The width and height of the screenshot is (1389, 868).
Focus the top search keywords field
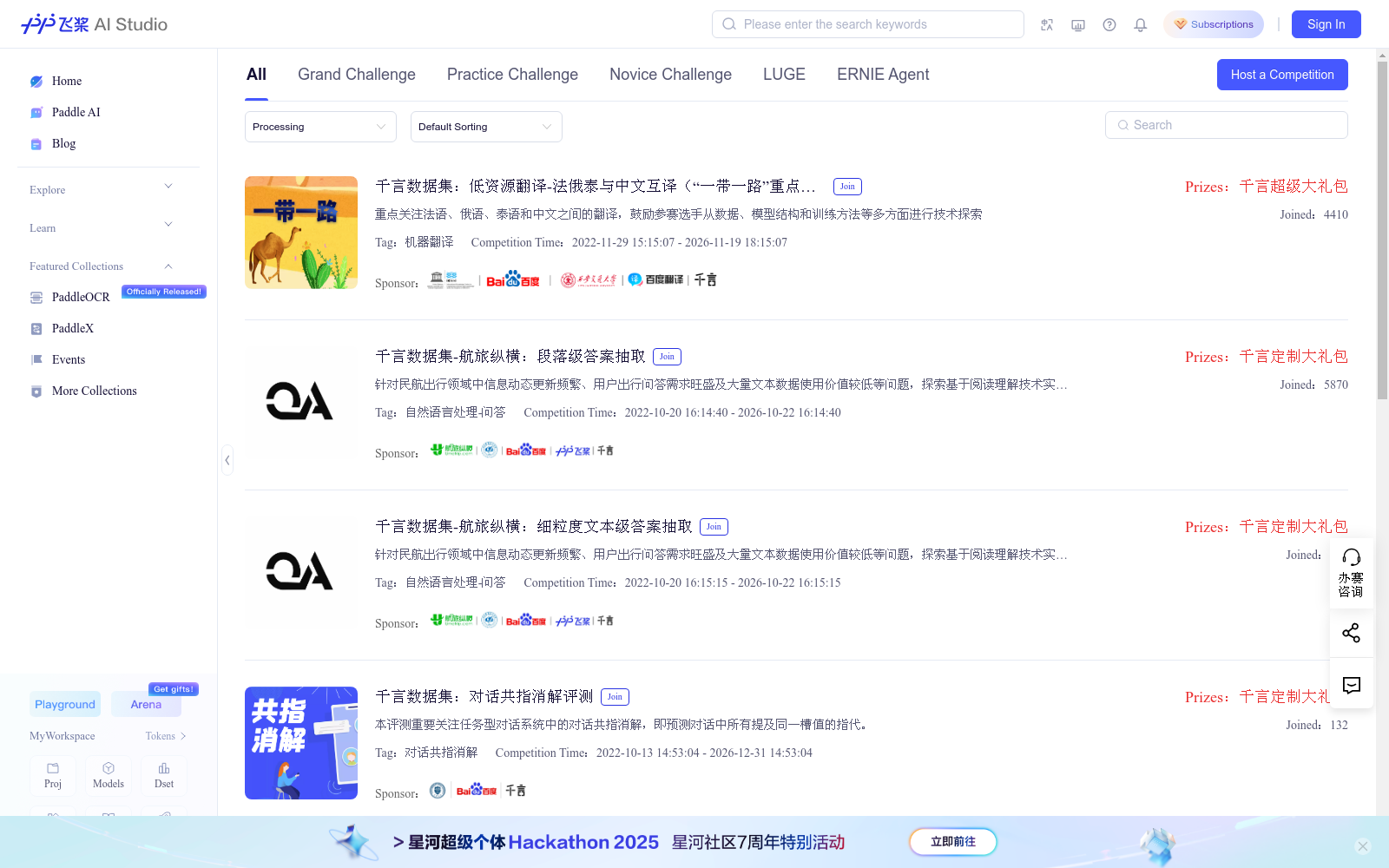pyautogui.click(x=868, y=24)
